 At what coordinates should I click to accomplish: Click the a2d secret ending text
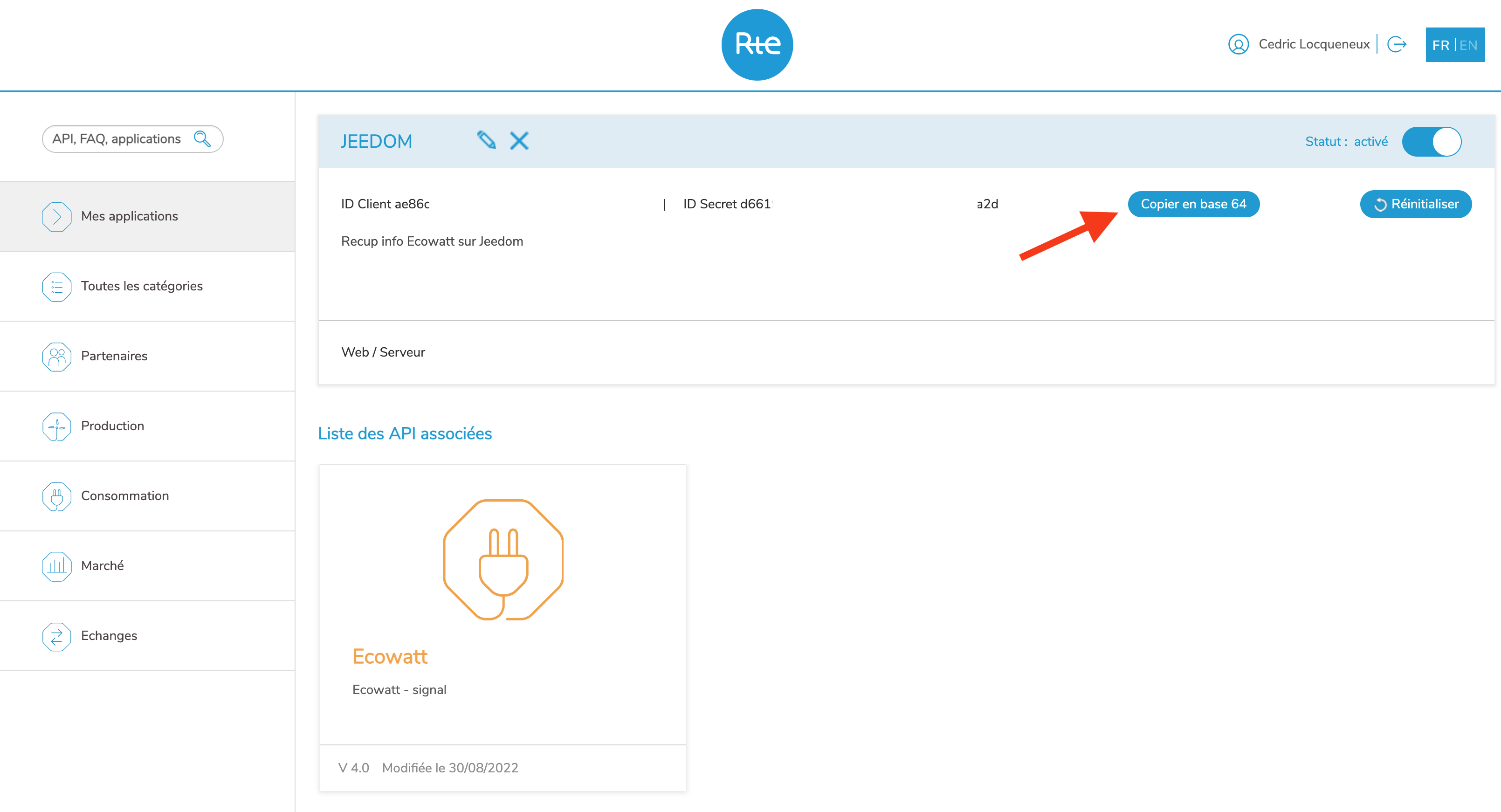point(987,204)
